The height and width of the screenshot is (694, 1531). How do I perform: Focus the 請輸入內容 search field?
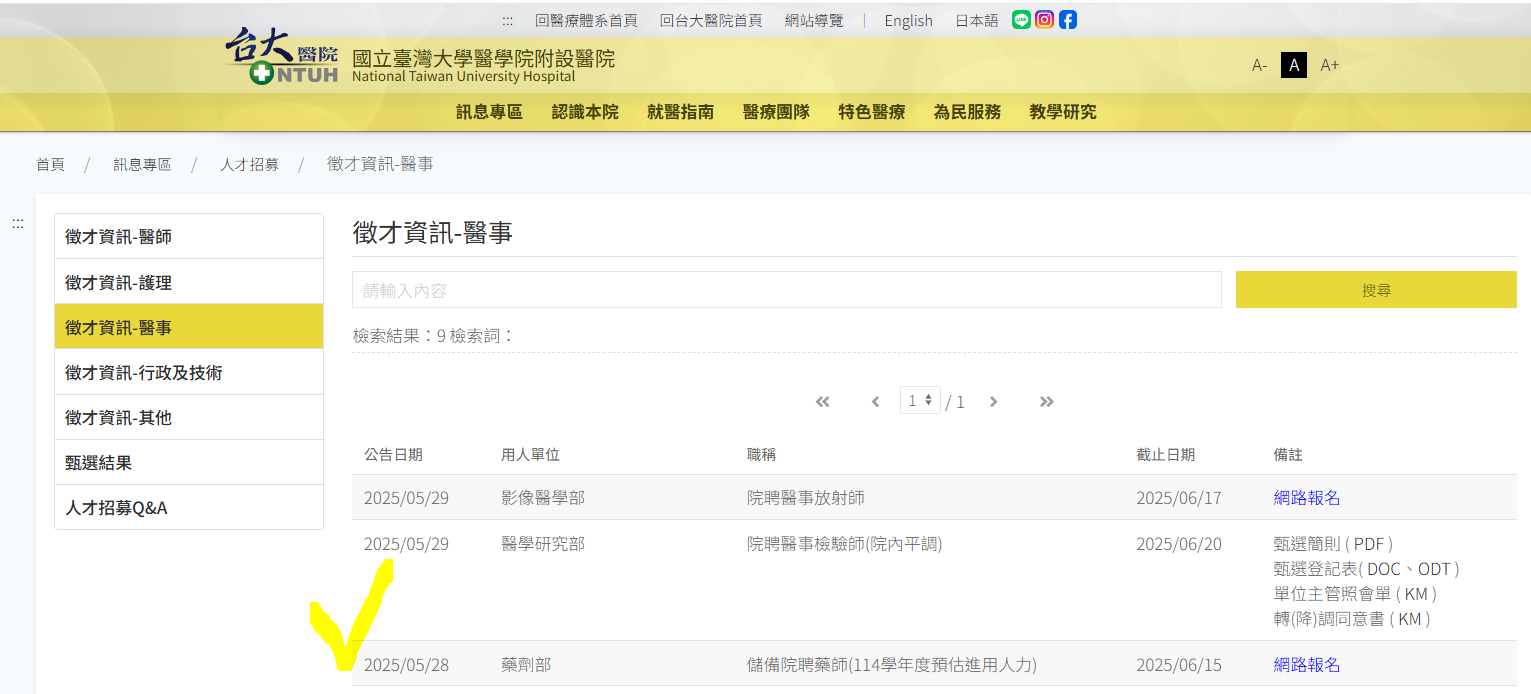(x=787, y=290)
